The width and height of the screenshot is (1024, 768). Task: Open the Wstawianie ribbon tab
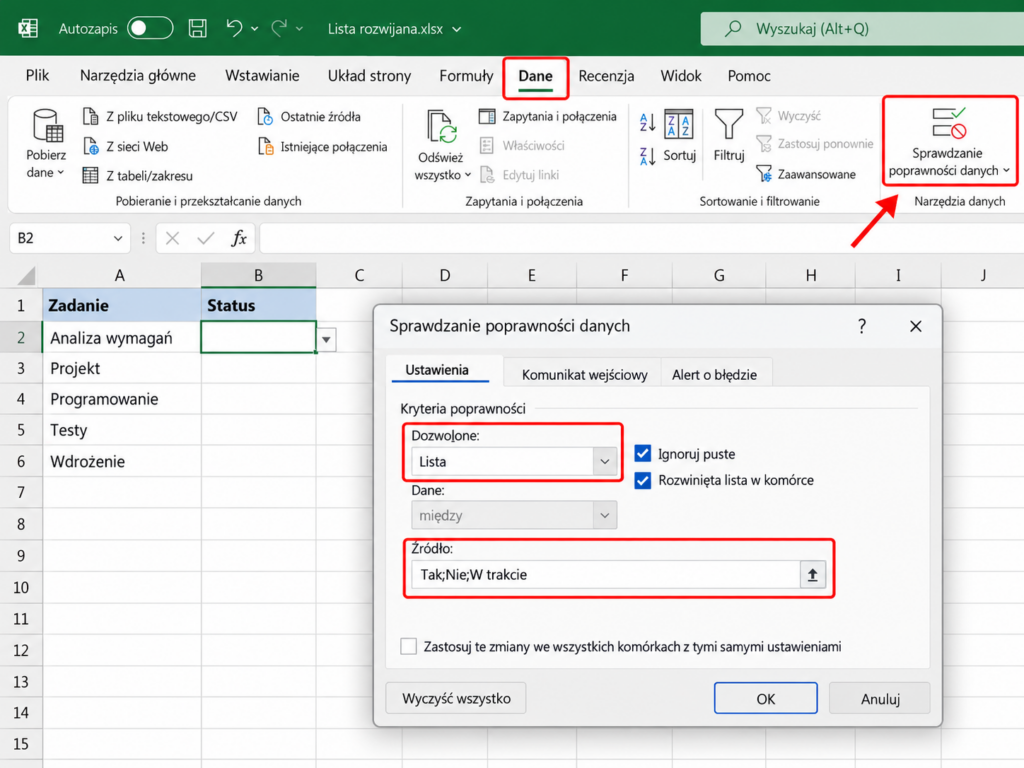(262, 76)
